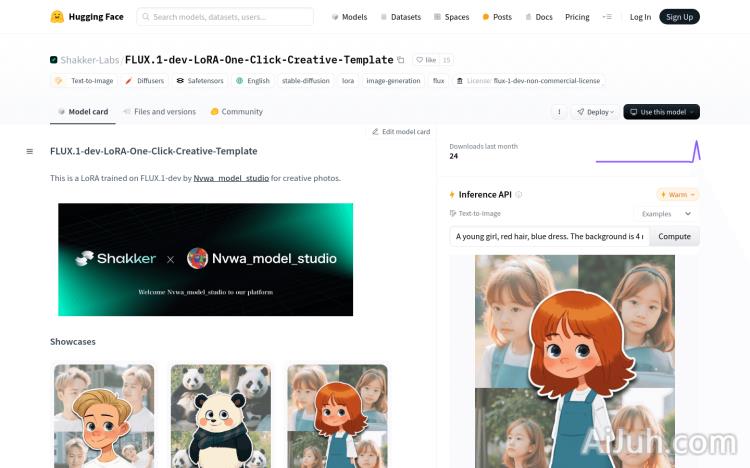Select the Safetensors tag
This screenshot has width=750, height=468.
point(200,80)
